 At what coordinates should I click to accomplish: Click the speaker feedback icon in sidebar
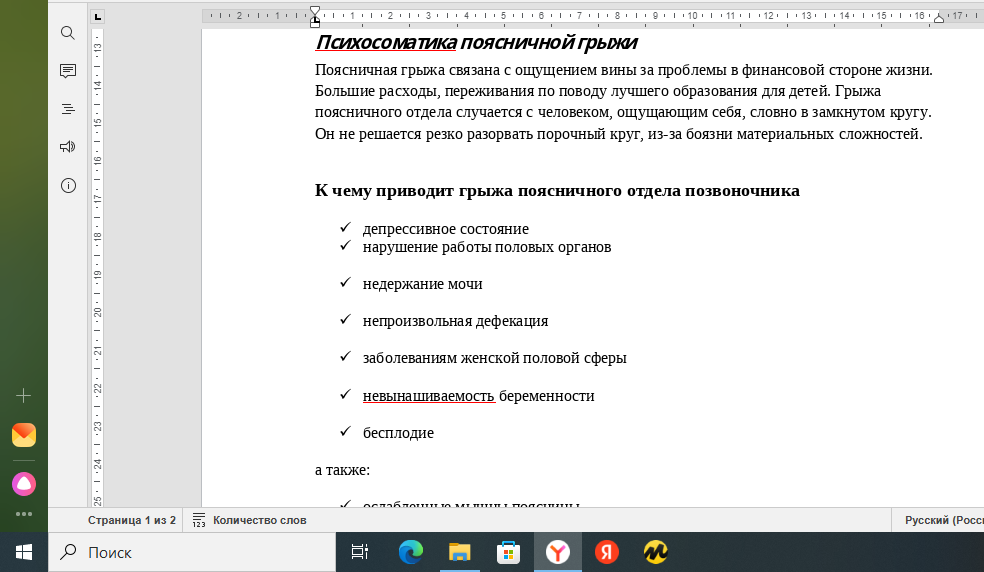pyautogui.click(x=68, y=147)
